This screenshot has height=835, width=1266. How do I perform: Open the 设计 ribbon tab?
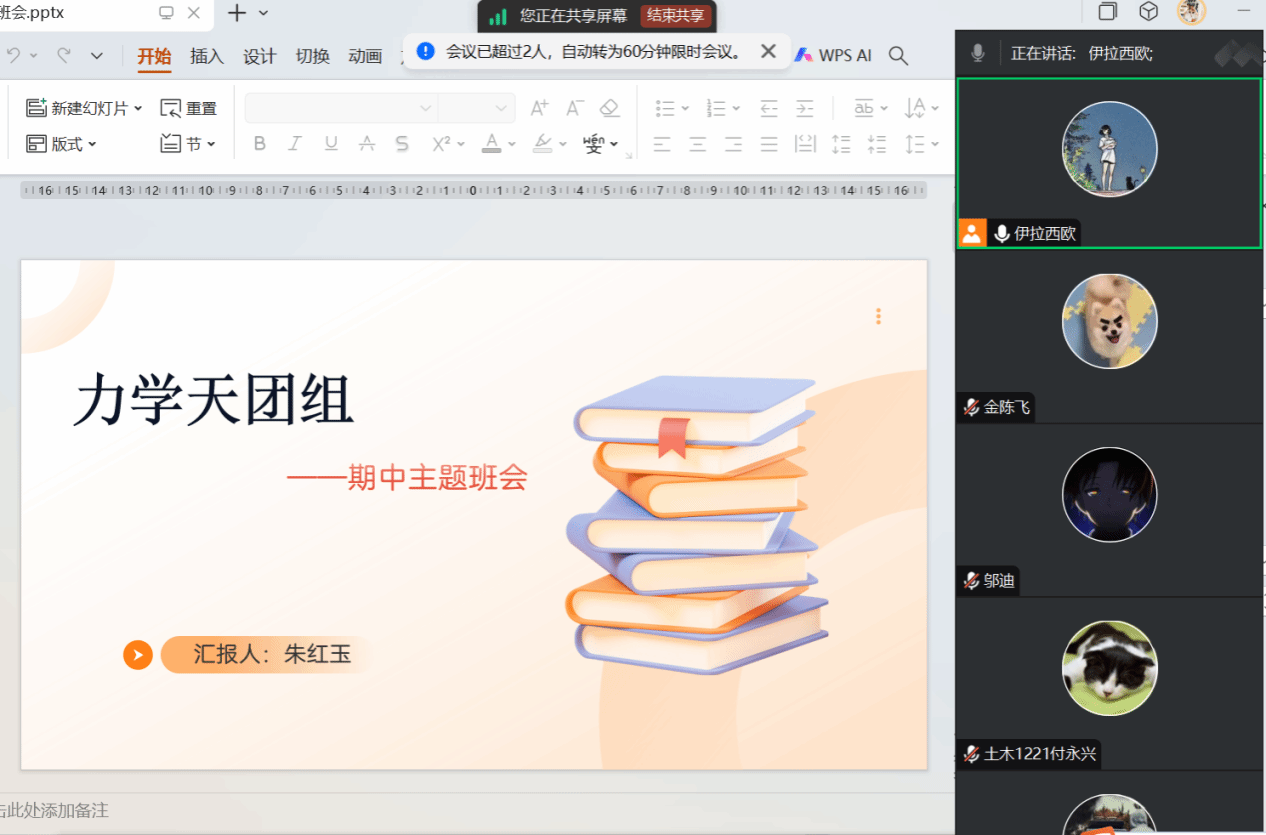coord(260,56)
